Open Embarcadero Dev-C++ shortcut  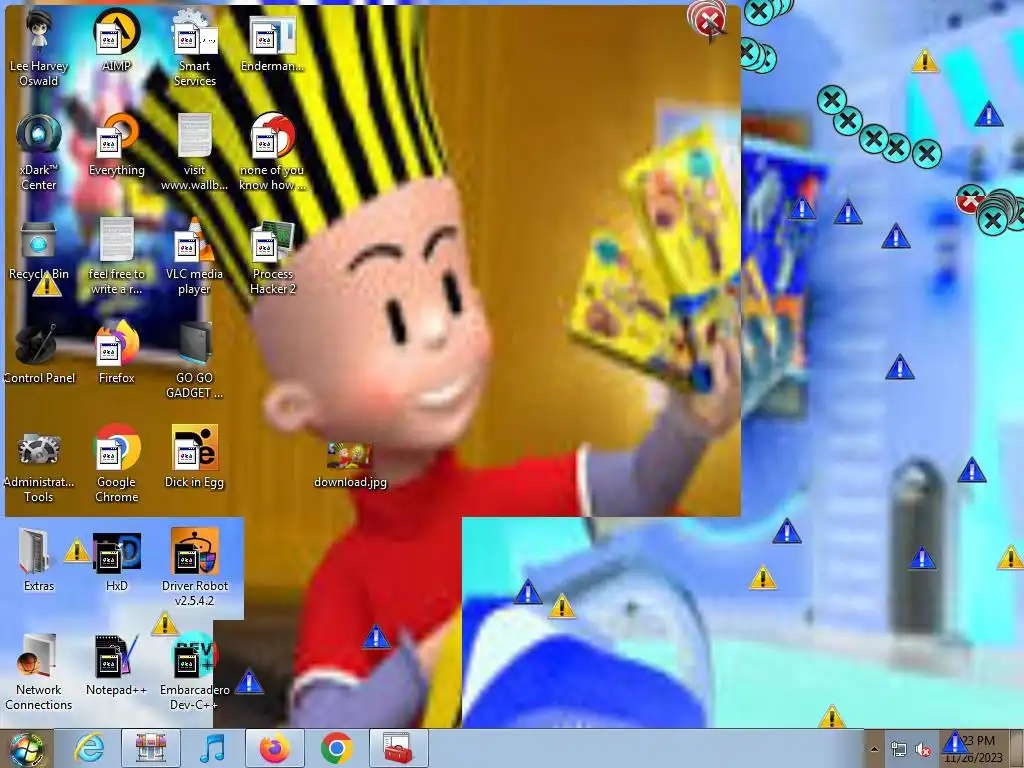194,671
